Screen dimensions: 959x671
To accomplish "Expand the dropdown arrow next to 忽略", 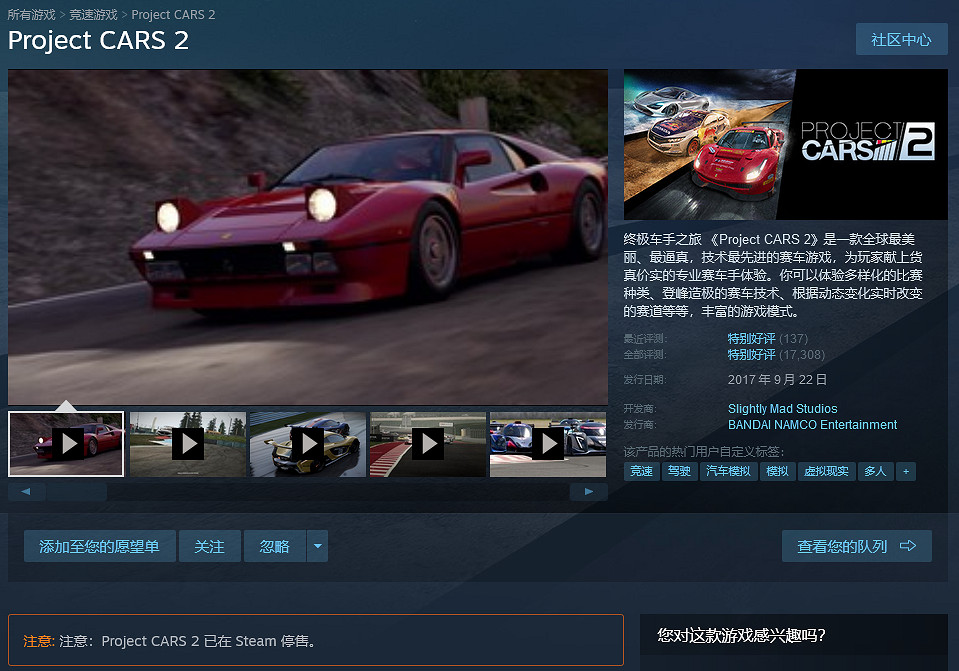I will 317,546.
